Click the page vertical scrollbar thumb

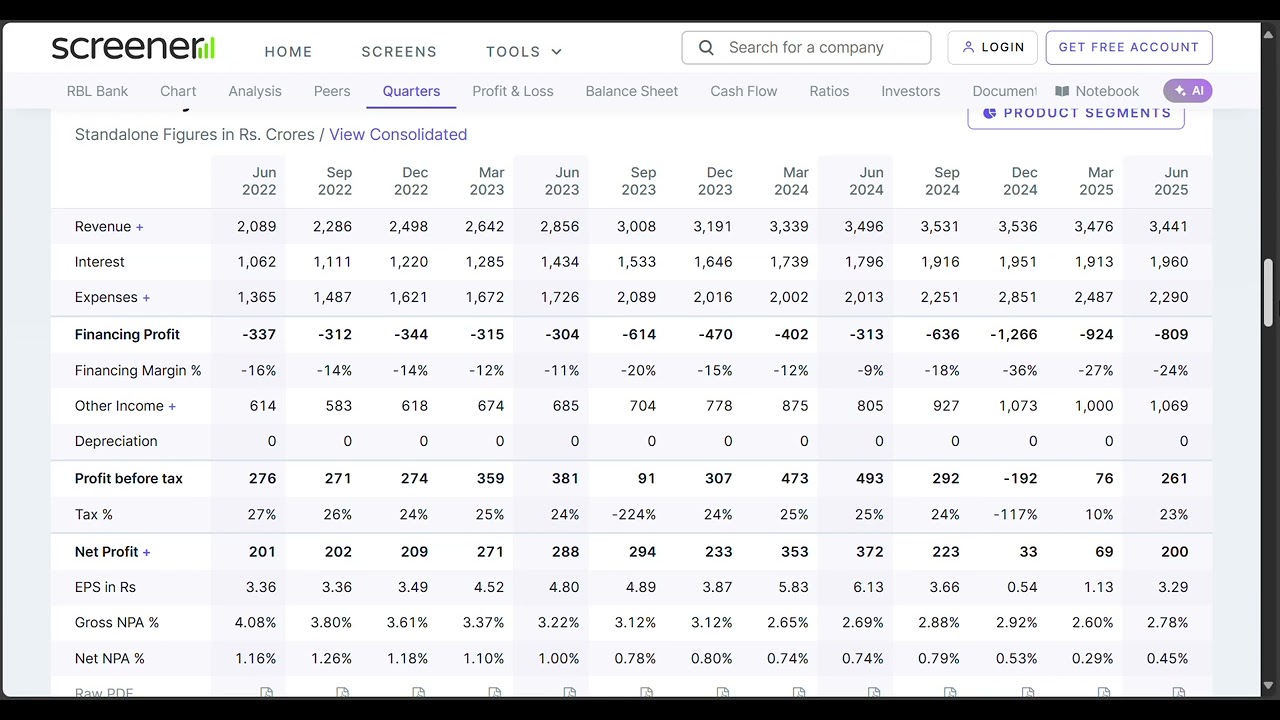coord(1268,291)
